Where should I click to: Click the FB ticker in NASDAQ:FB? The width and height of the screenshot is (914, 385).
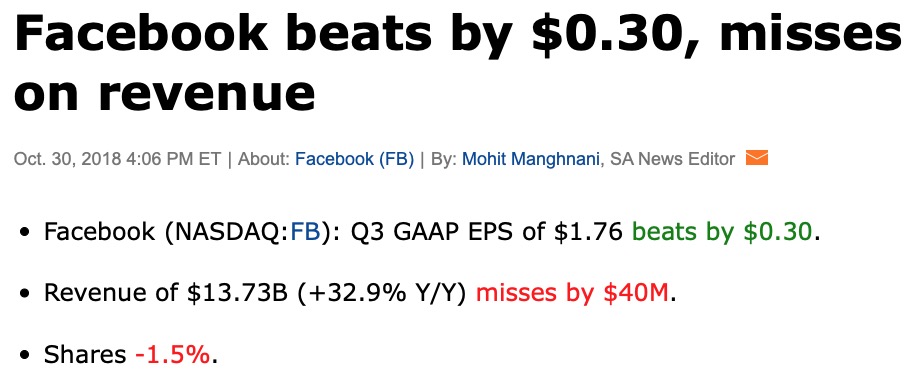(x=305, y=232)
